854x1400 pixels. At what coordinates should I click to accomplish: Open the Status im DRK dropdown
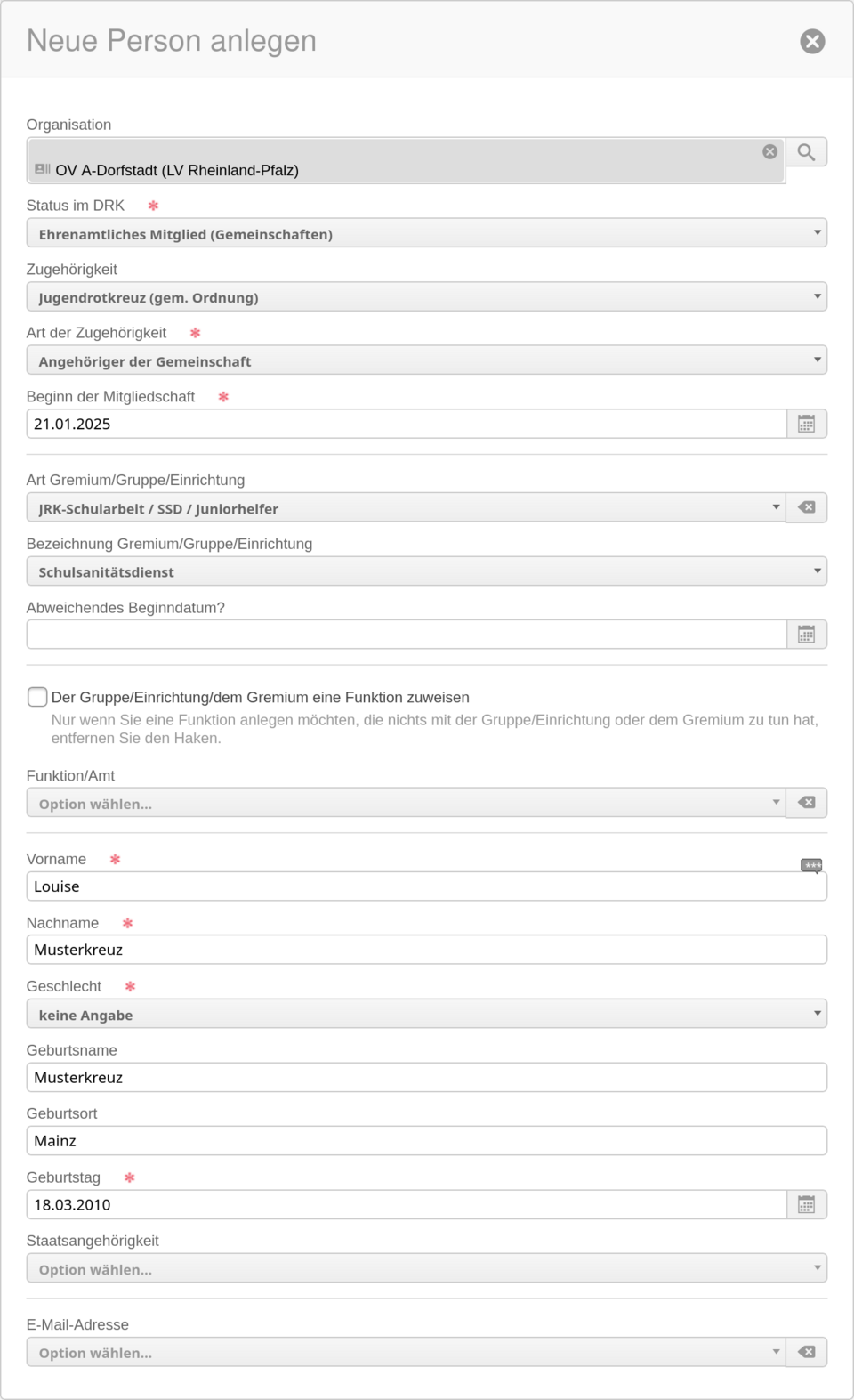[x=427, y=233]
